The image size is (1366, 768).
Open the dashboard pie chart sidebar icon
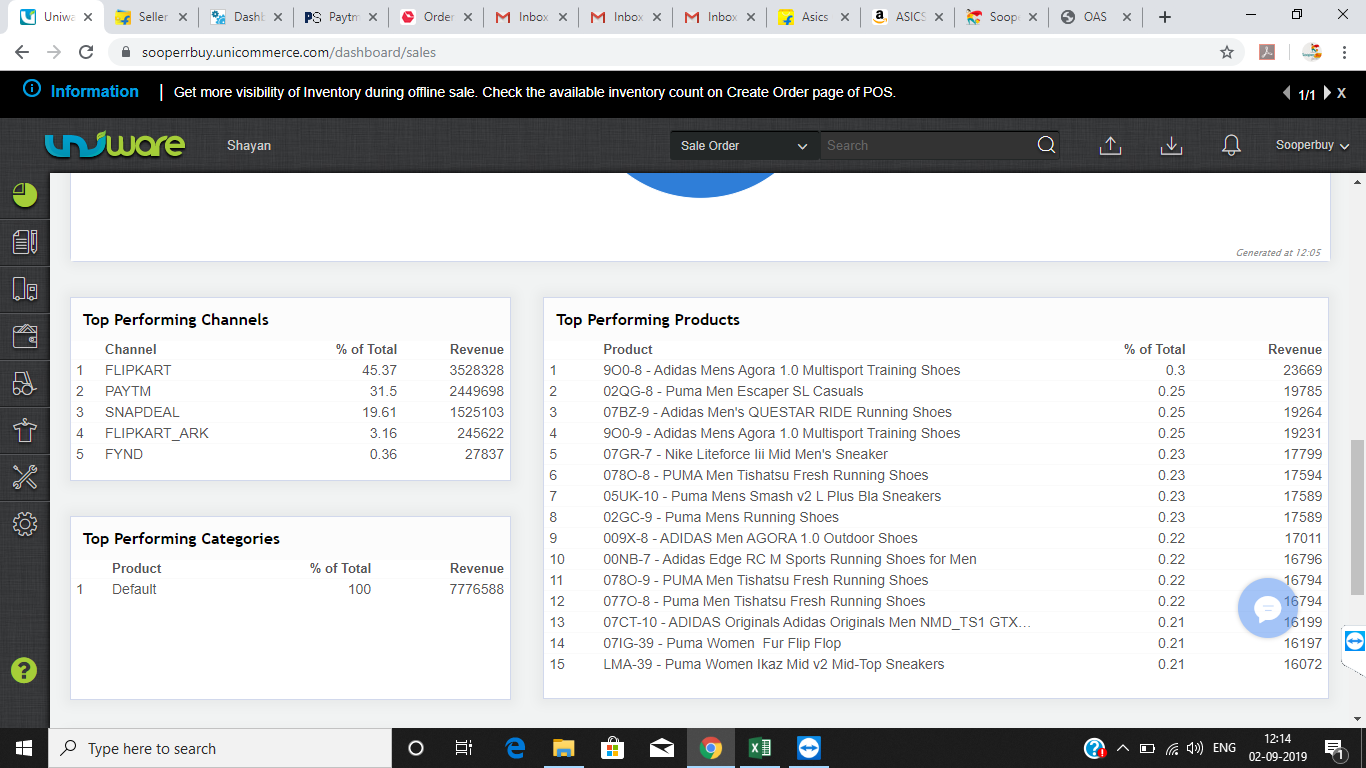pos(25,195)
